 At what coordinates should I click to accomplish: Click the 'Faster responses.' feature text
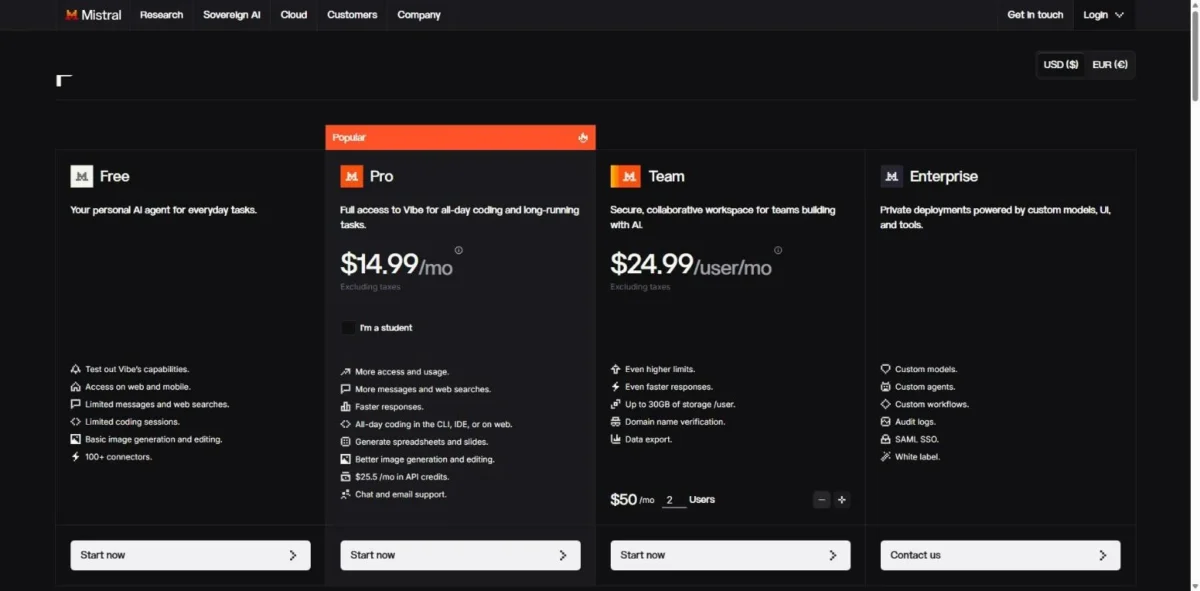click(389, 407)
